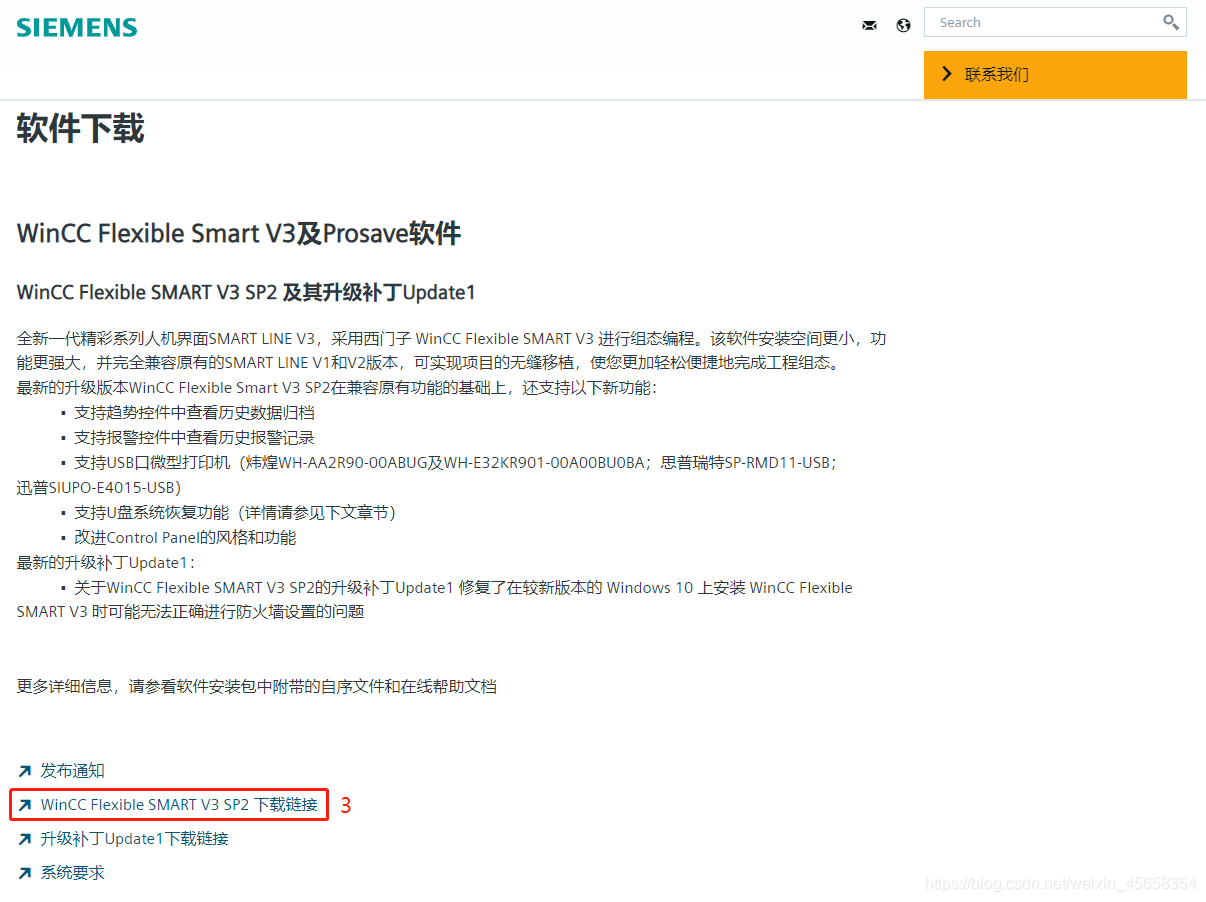The width and height of the screenshot is (1206, 902).
Task: Click bullet 支持报警控件中查看历史报警记录
Action: point(195,437)
